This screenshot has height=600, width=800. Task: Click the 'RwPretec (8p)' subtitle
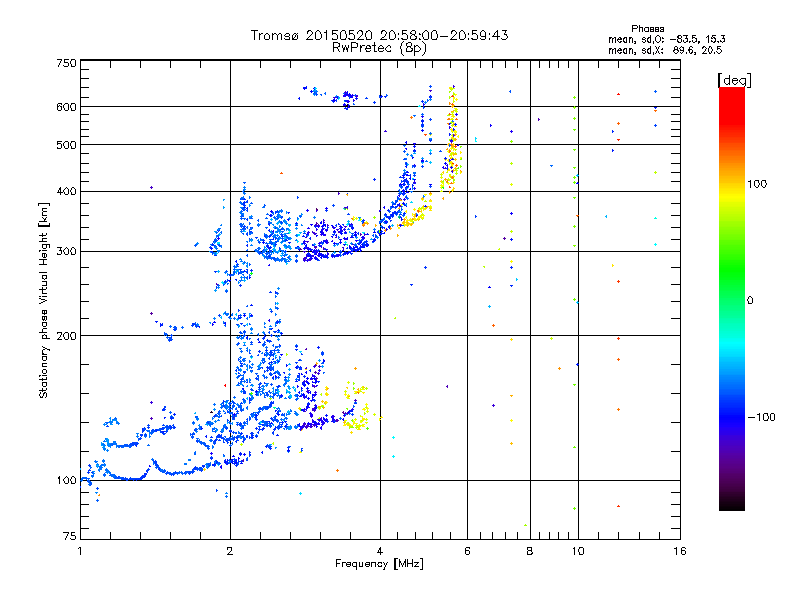point(379,48)
